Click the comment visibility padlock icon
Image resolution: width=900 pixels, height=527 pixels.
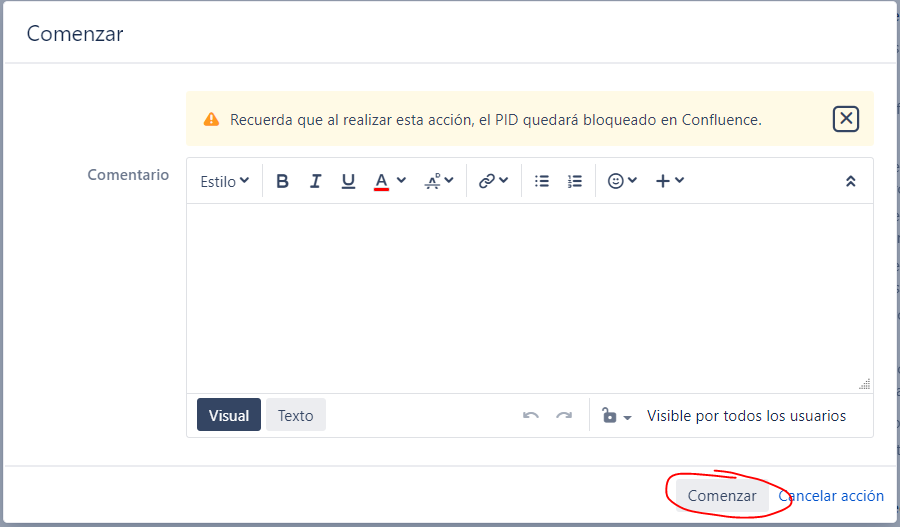[609, 414]
